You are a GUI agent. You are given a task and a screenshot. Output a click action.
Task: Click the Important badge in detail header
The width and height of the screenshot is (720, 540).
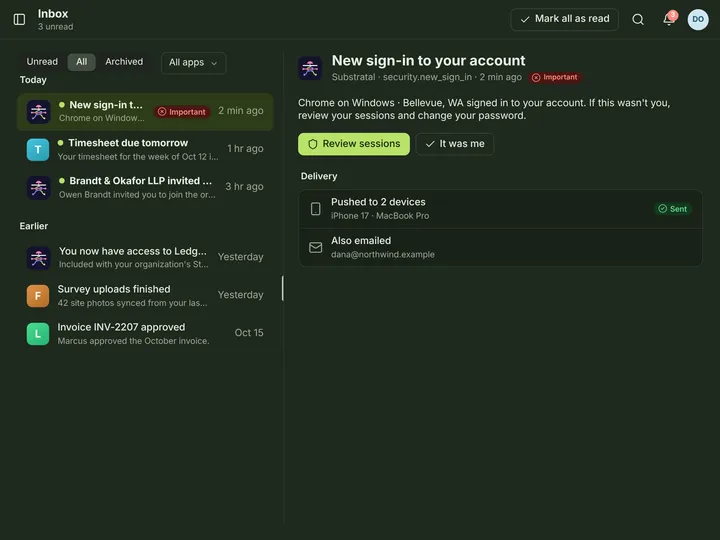click(x=555, y=77)
